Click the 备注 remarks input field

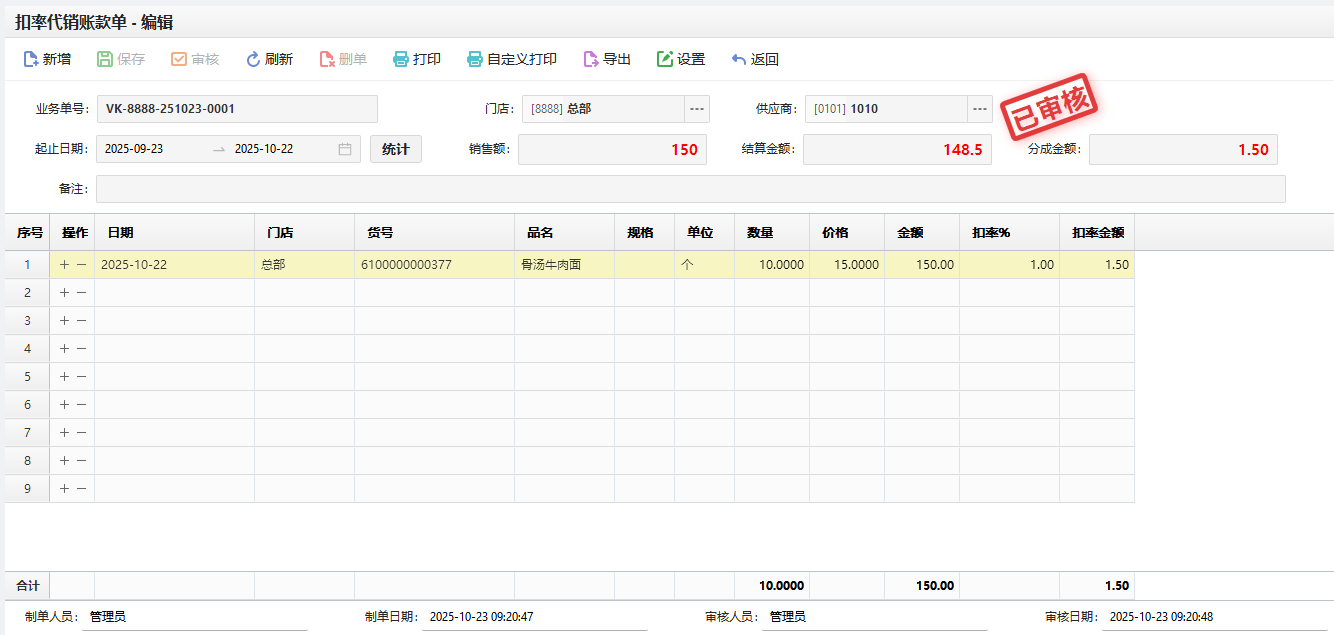tap(690, 189)
